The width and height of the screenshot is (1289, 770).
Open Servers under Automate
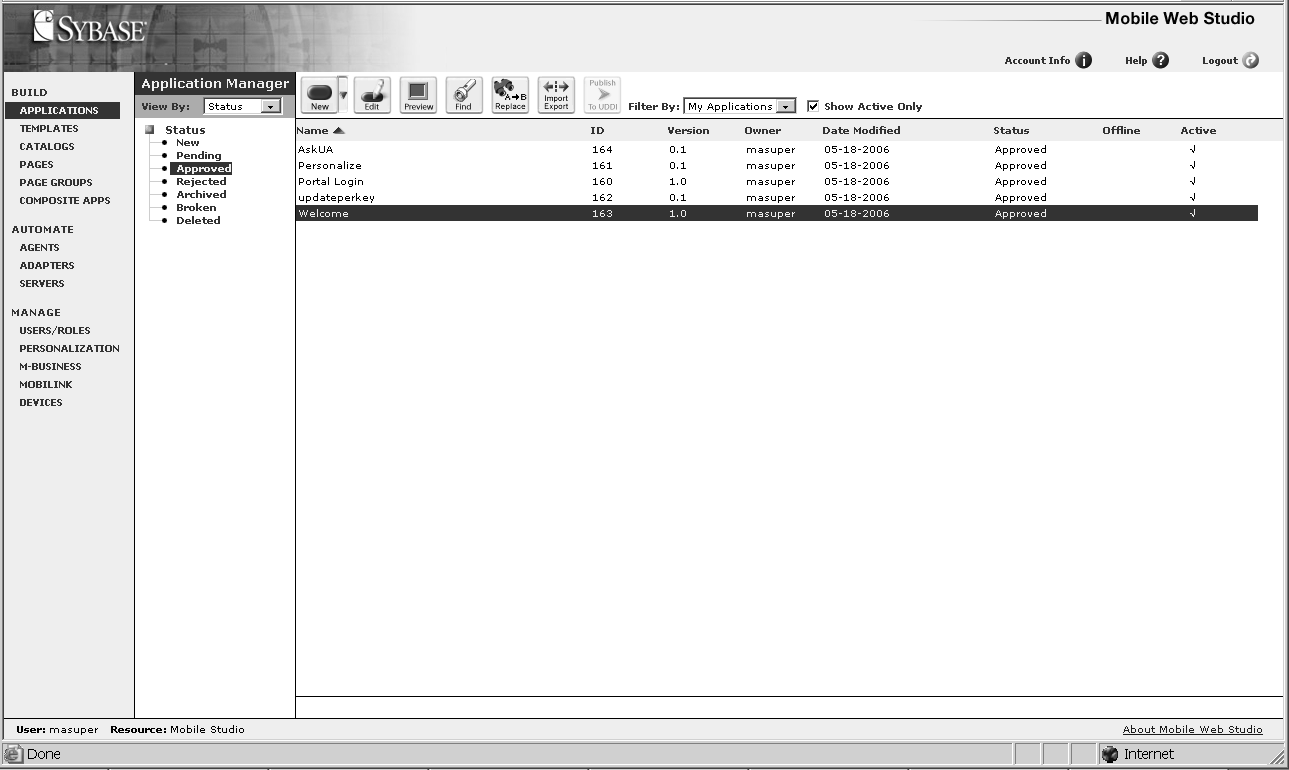click(42, 283)
